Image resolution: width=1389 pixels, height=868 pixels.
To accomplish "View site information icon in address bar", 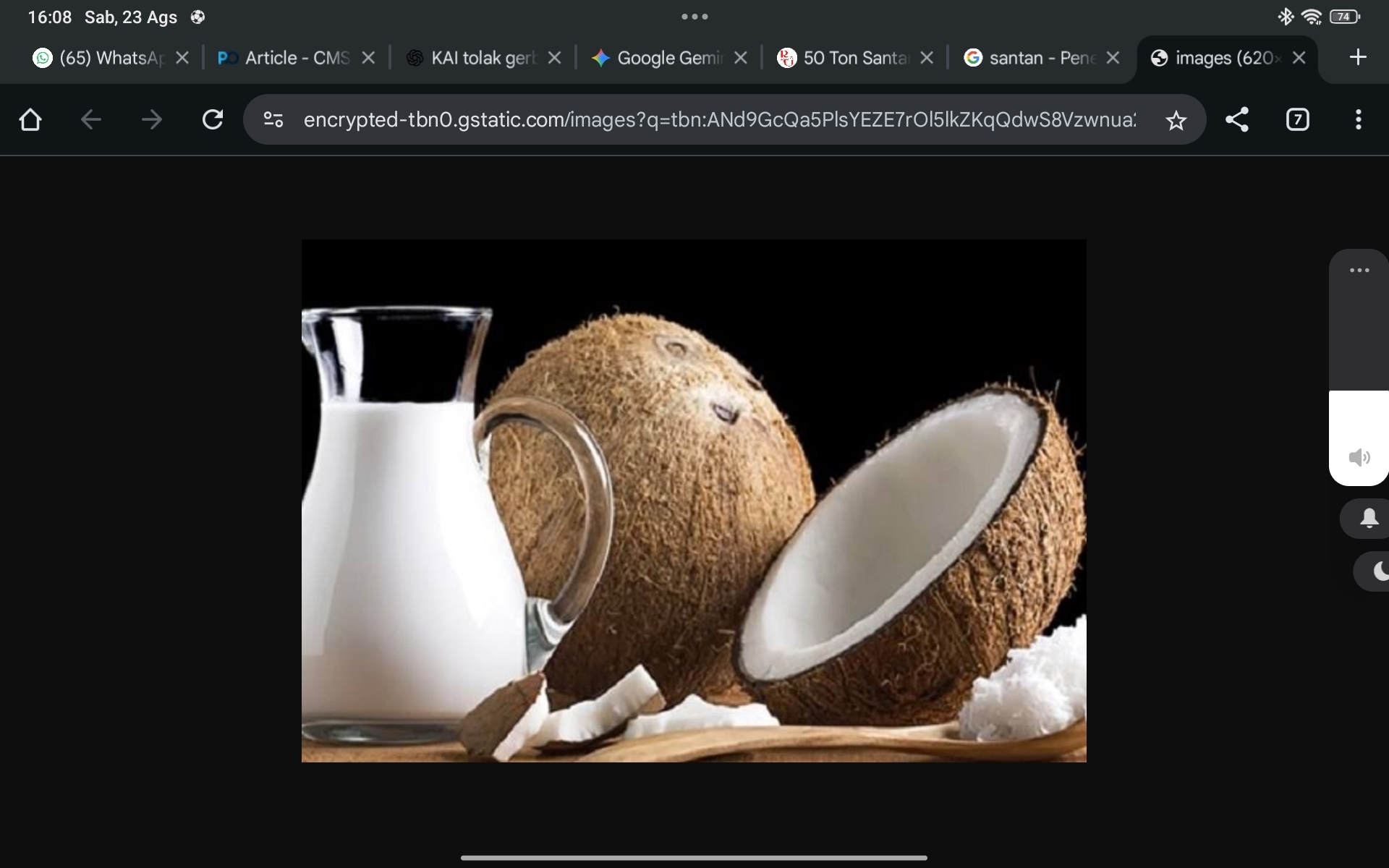I will coord(273,119).
